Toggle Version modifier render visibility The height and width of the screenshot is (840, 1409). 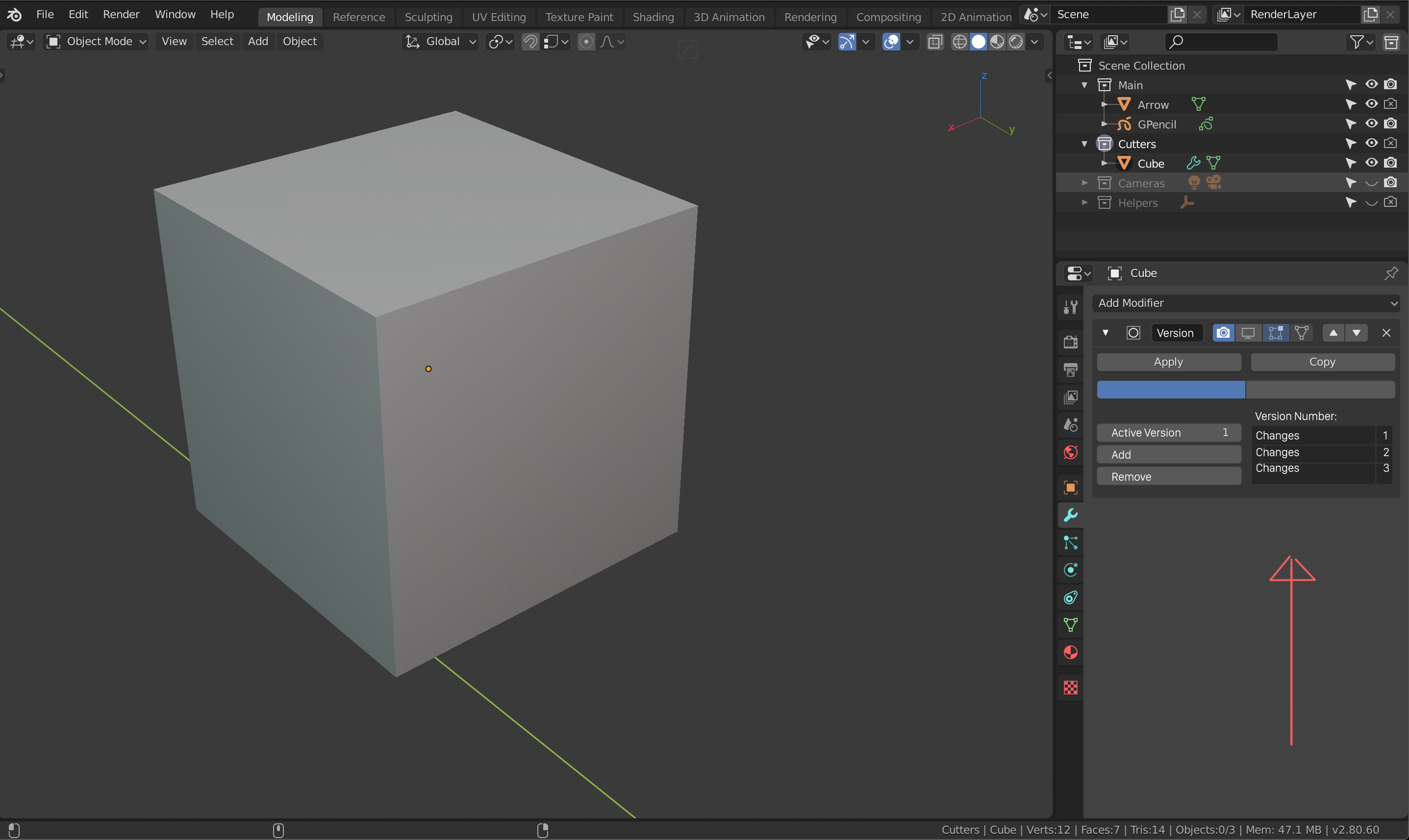coord(1223,333)
